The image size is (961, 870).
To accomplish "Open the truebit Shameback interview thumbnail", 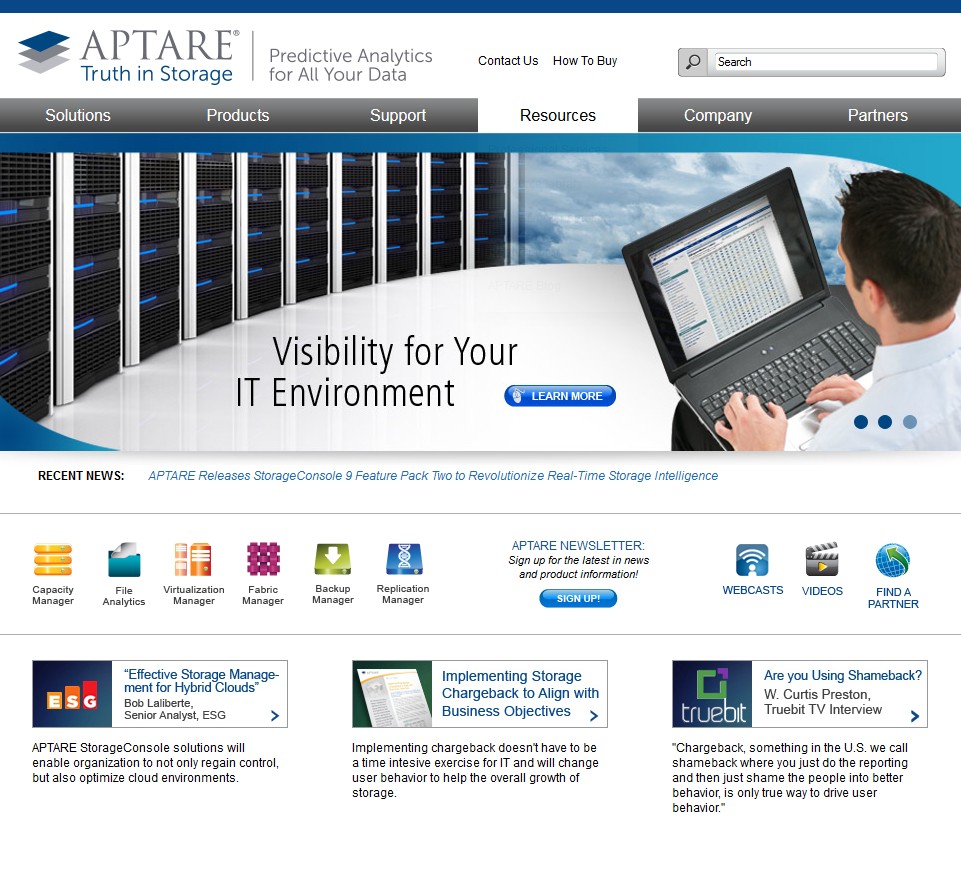I will click(x=712, y=694).
